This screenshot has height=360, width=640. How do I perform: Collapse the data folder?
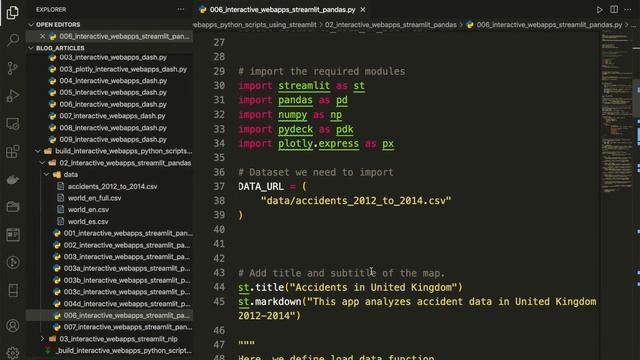[x=46, y=174]
